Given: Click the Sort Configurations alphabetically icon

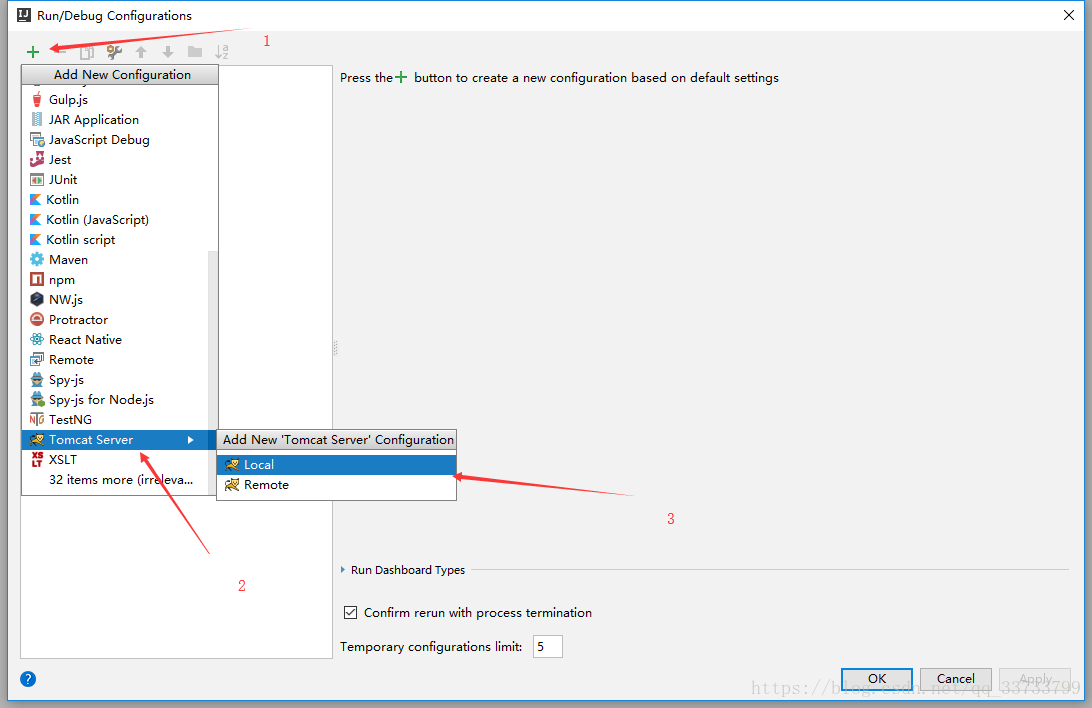Looking at the screenshot, I should 221,52.
